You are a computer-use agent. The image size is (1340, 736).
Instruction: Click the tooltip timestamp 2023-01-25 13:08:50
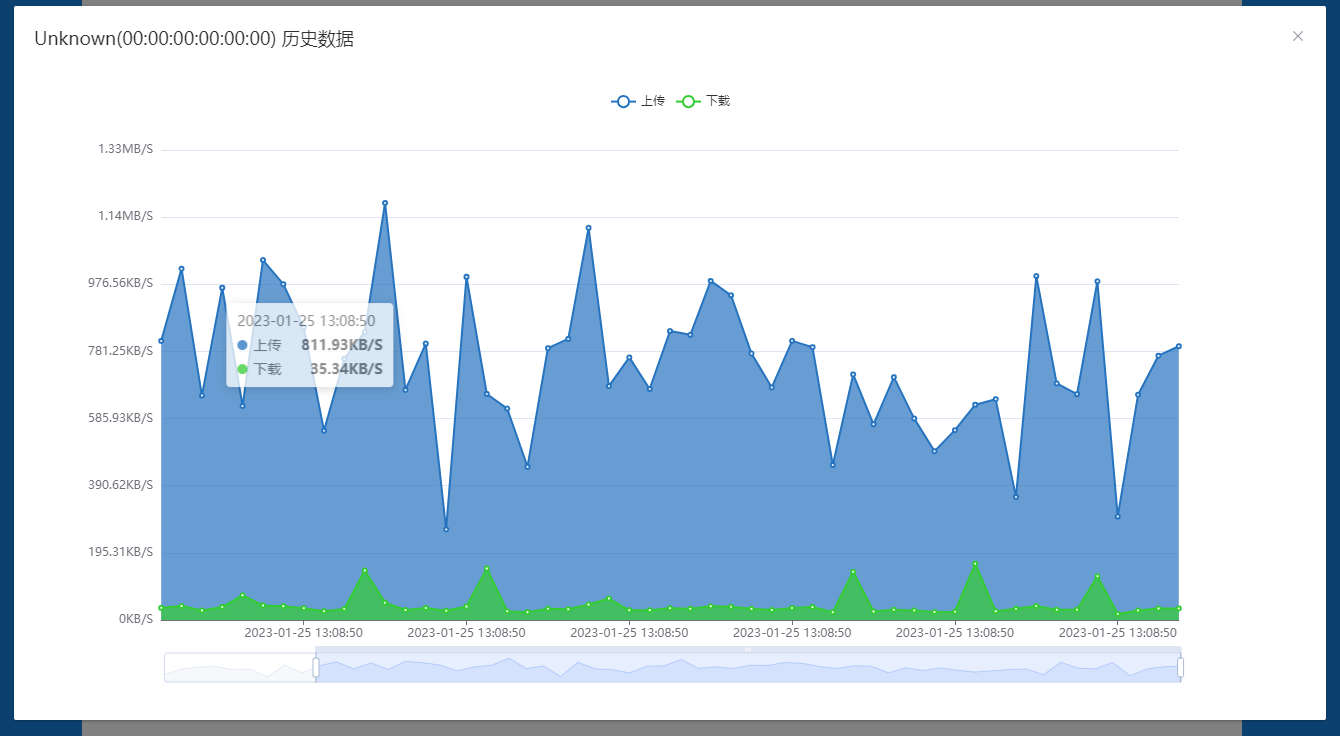306,321
